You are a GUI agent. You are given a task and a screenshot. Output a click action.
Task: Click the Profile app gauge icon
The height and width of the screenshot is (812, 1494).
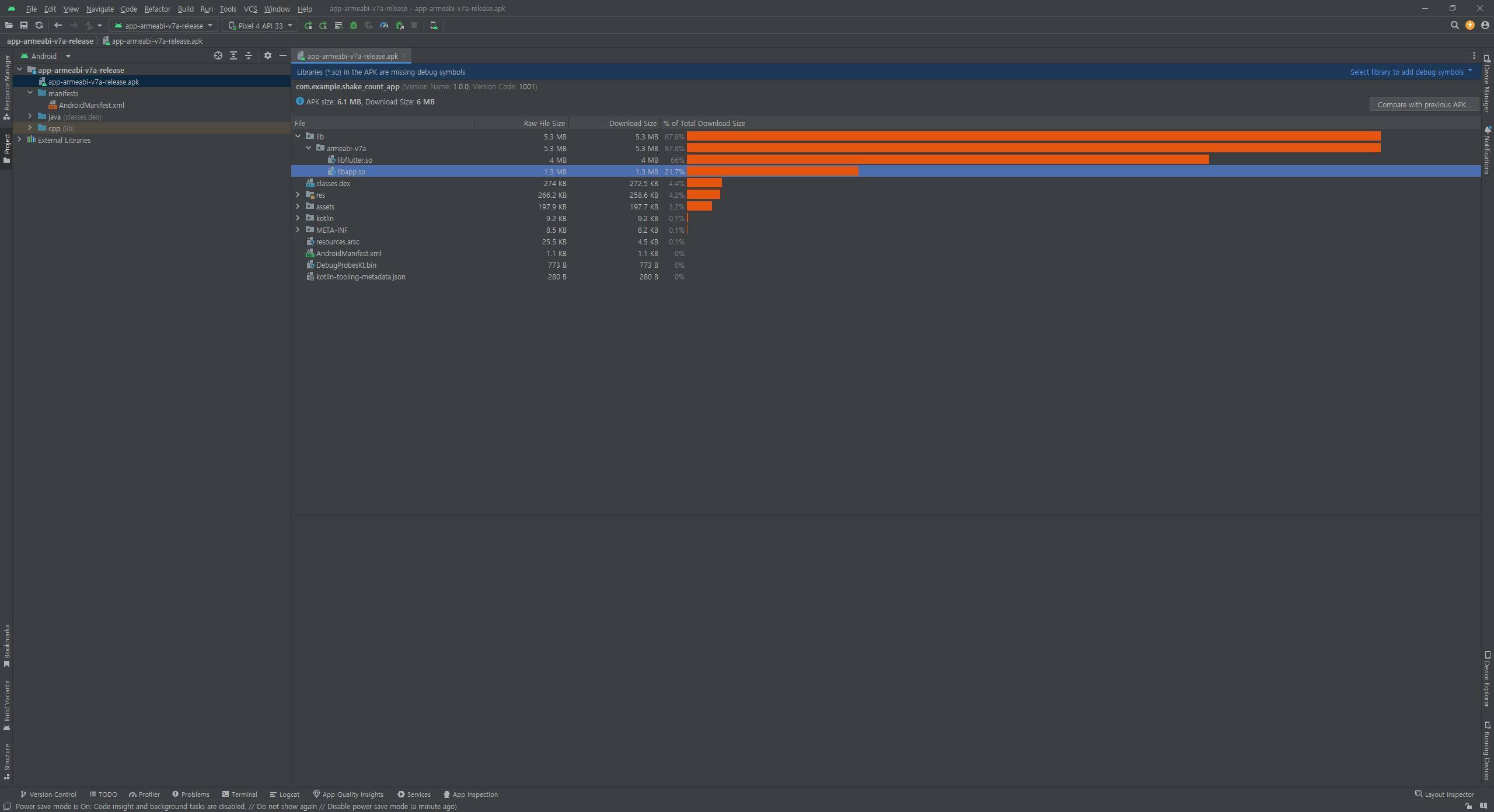384,25
